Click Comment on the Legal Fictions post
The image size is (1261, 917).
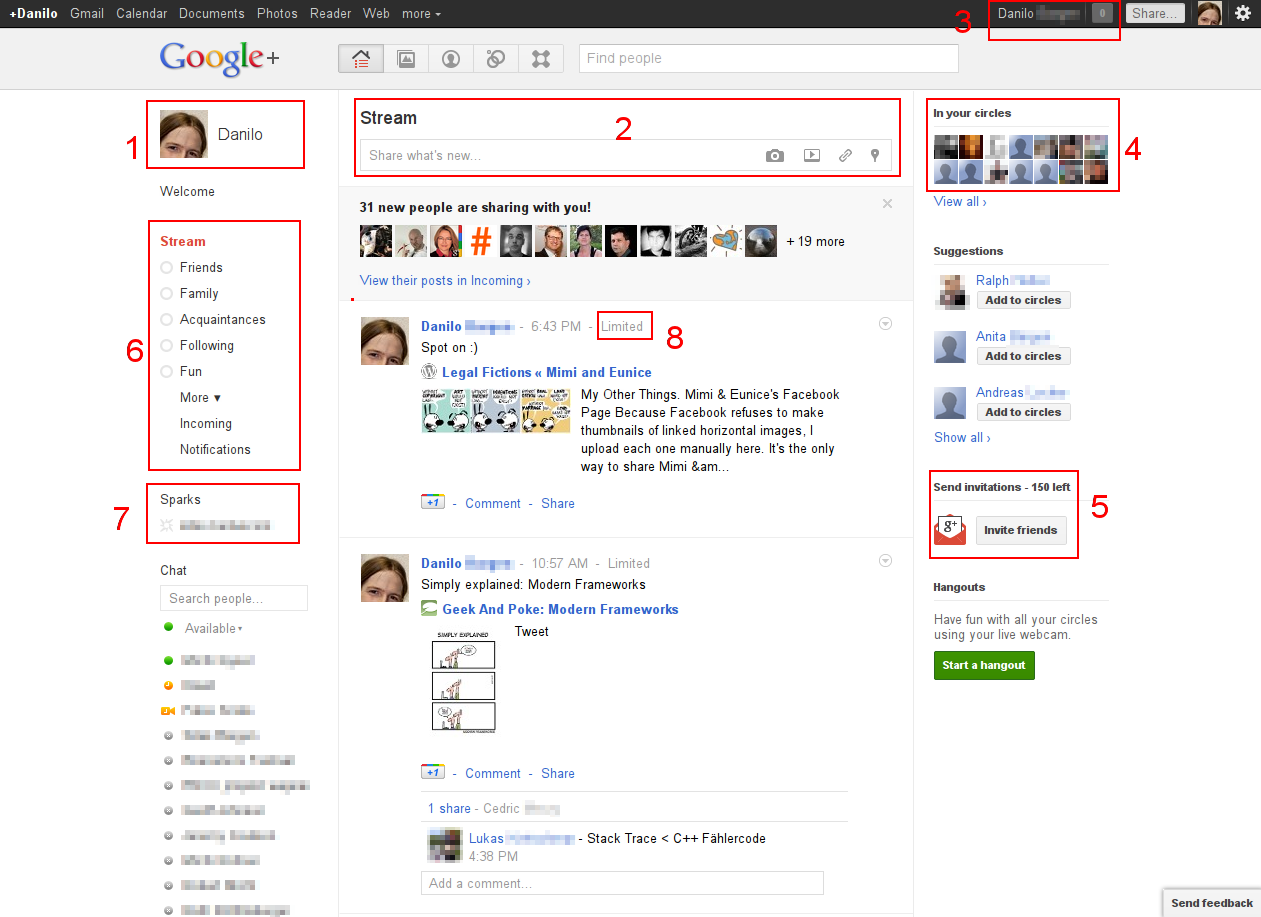[493, 503]
